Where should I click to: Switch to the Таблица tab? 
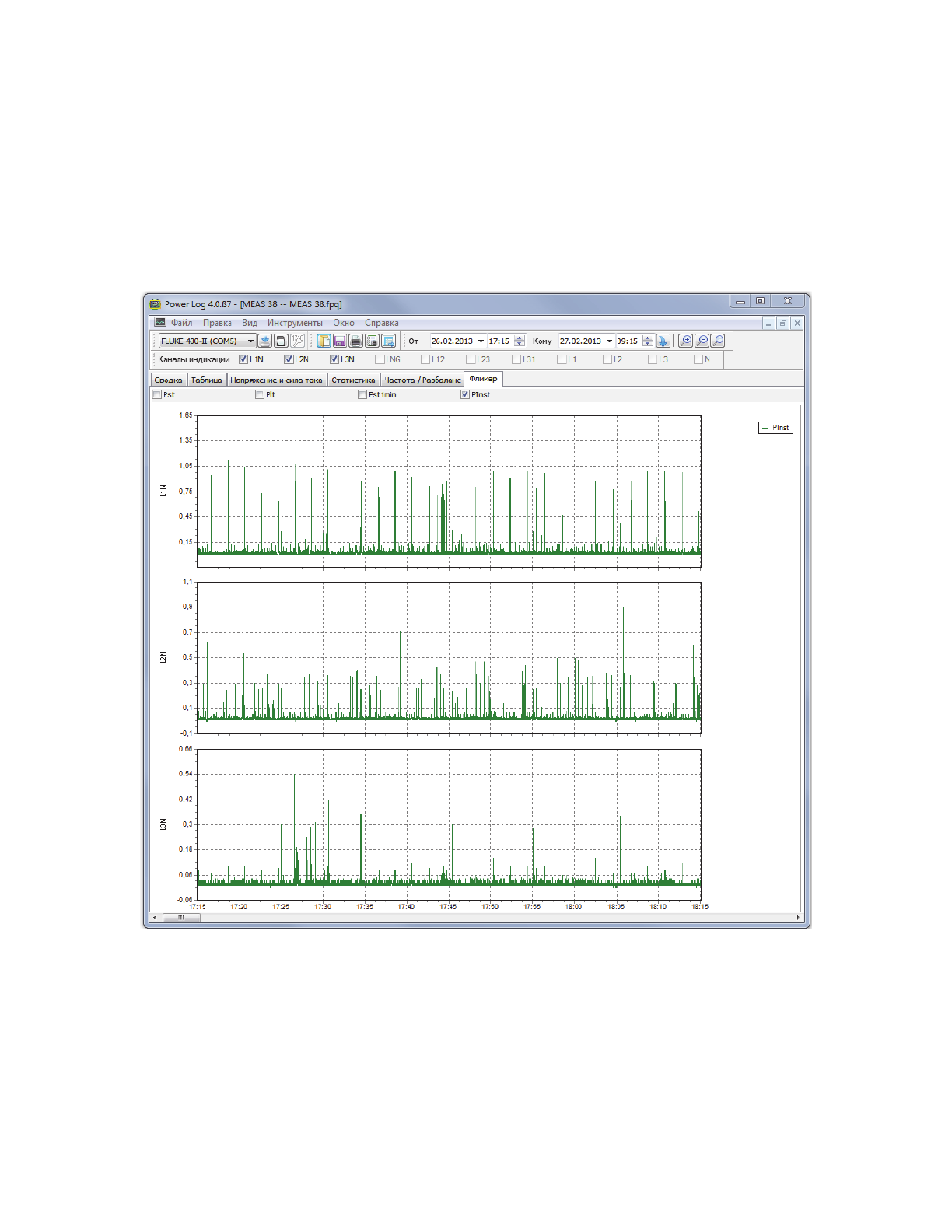click(x=206, y=380)
